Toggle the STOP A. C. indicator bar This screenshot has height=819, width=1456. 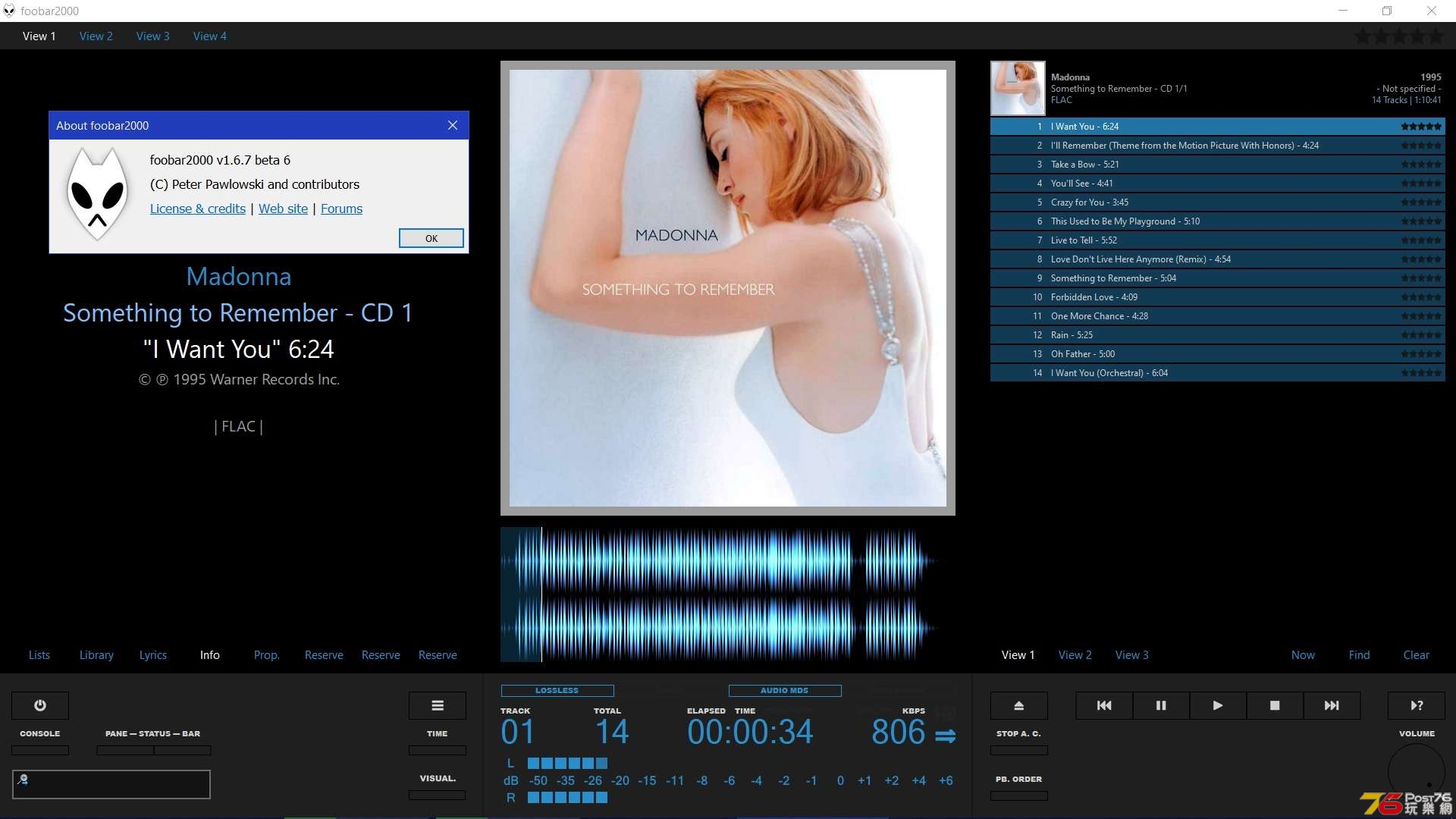[x=1019, y=750]
